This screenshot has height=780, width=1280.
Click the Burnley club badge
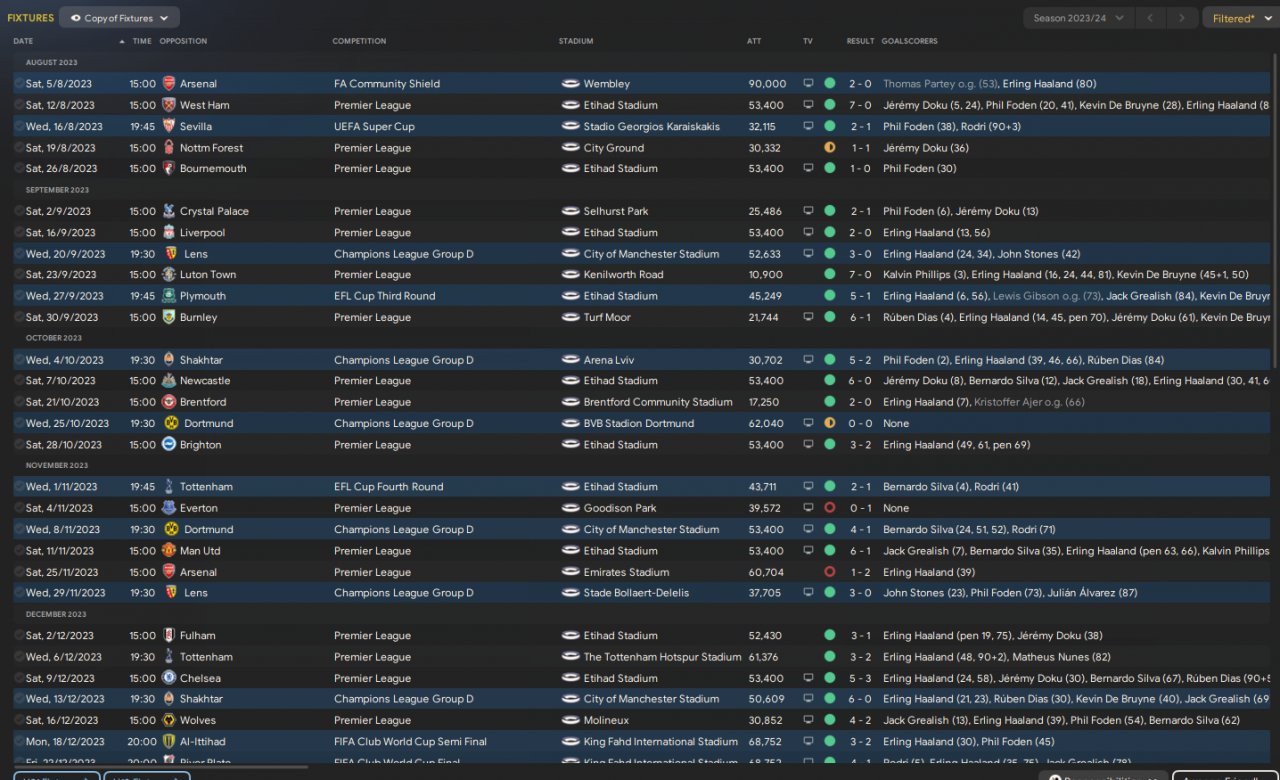tap(168, 317)
